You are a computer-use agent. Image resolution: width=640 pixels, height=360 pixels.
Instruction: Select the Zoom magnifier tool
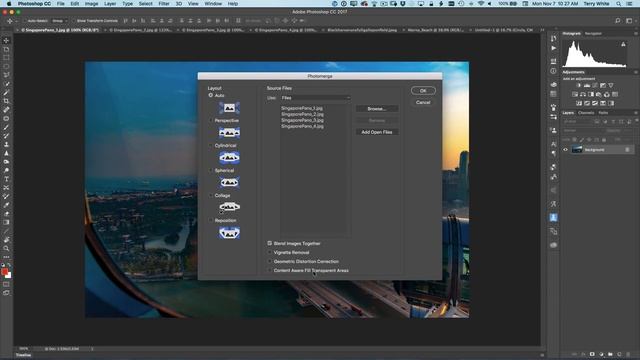coord(6,248)
